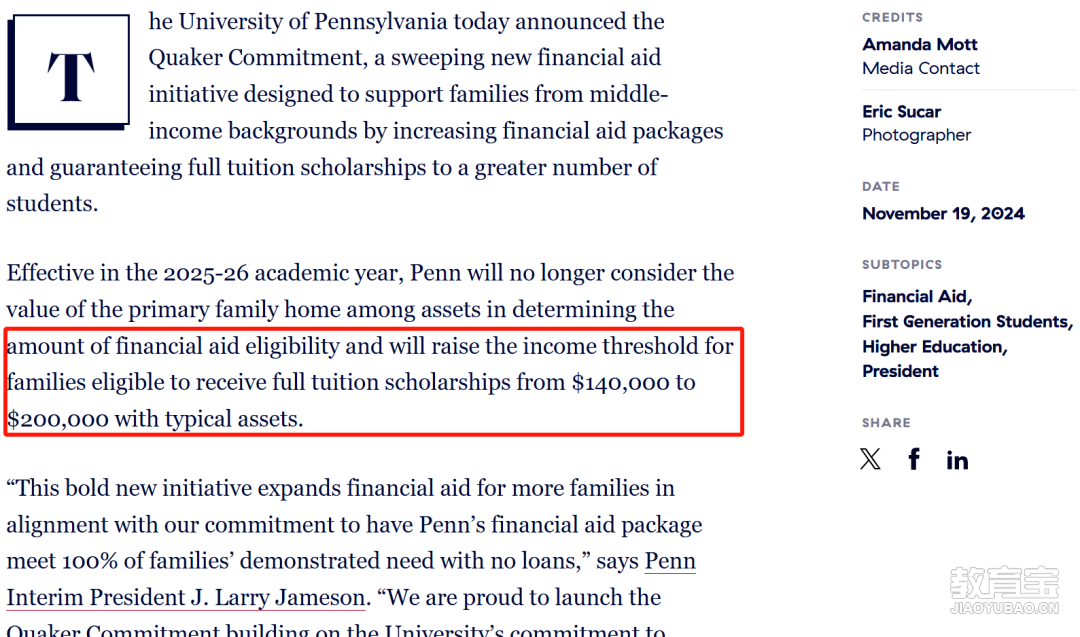The image size is (1080, 637).
Task: Click Amanda Mott in the credits
Action: [x=920, y=44]
